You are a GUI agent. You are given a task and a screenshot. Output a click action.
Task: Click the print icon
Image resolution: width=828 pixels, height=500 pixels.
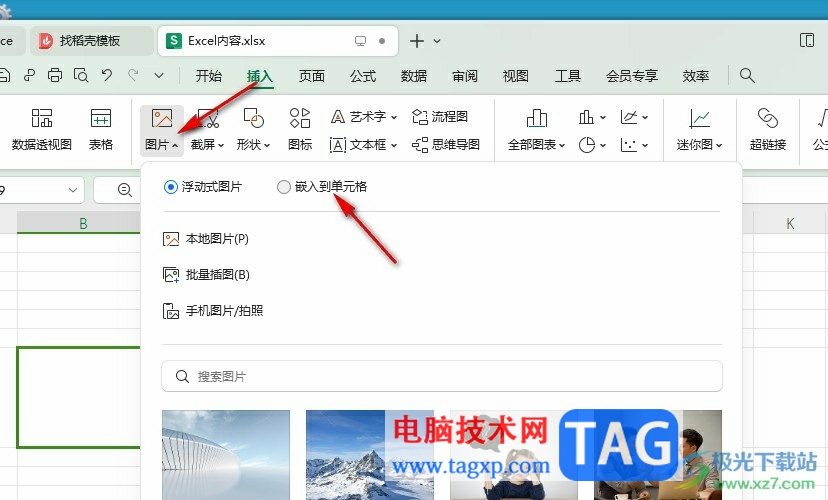coord(55,76)
